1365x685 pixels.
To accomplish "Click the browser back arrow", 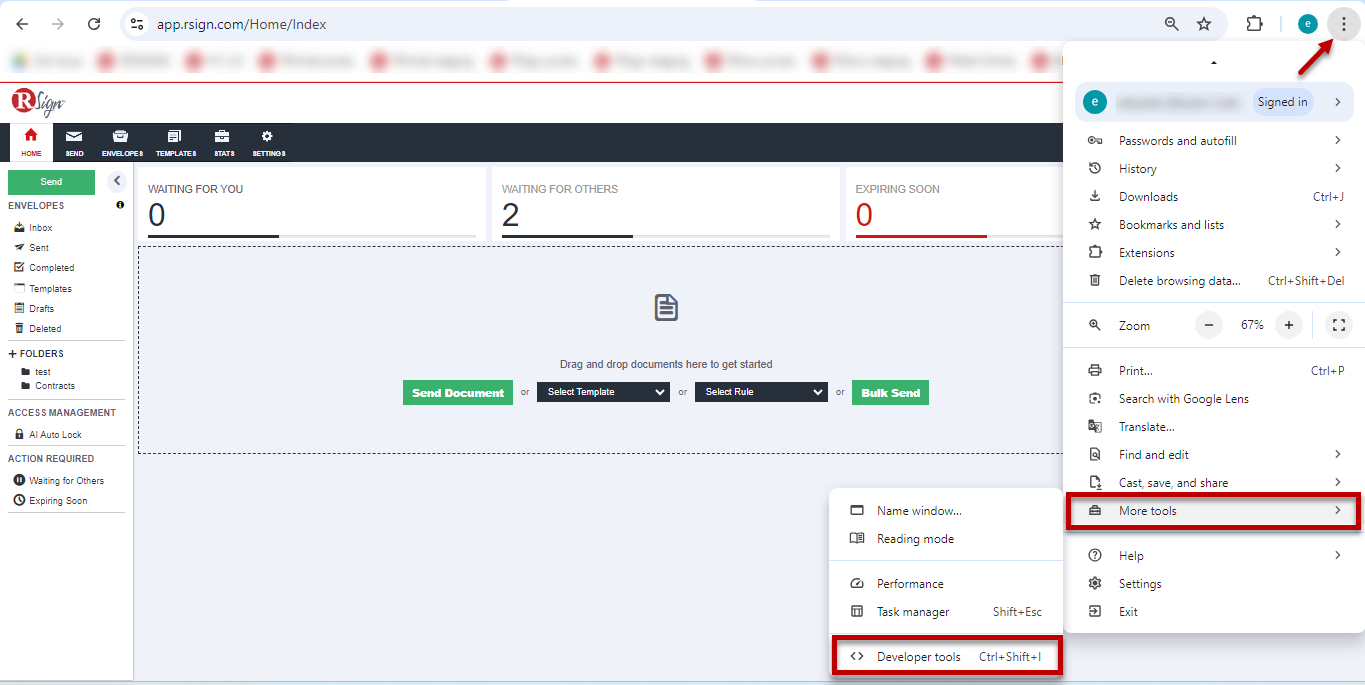I will point(22,24).
